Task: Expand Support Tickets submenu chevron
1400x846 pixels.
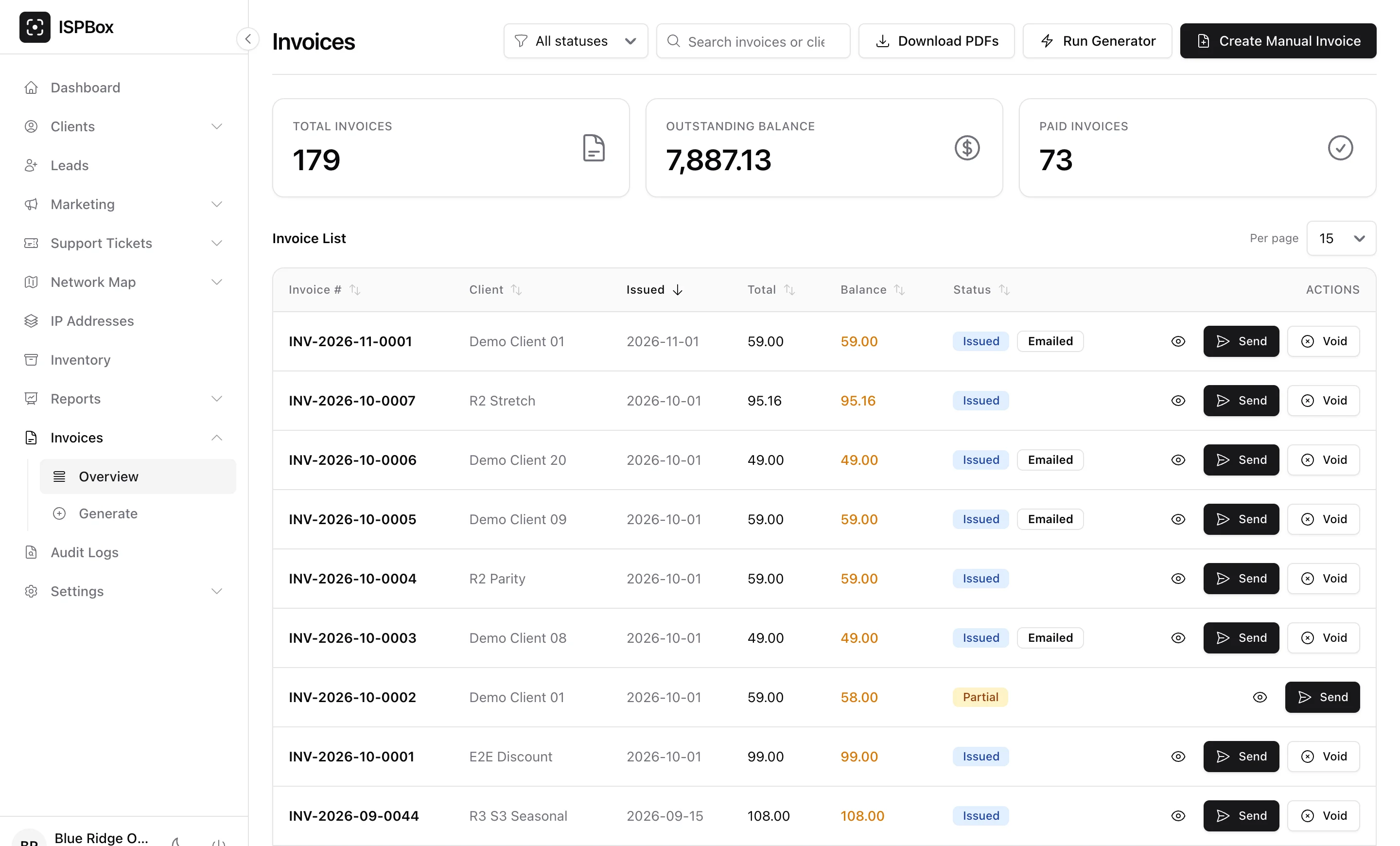Action: 216,243
